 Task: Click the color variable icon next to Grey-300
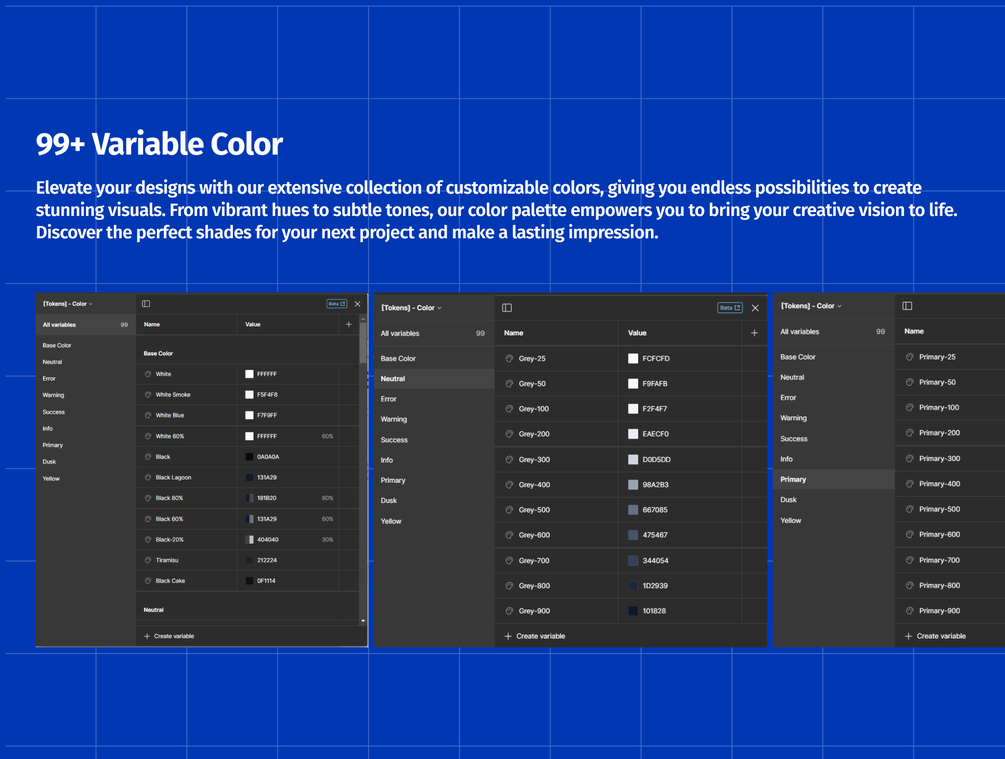pyautogui.click(x=509, y=459)
